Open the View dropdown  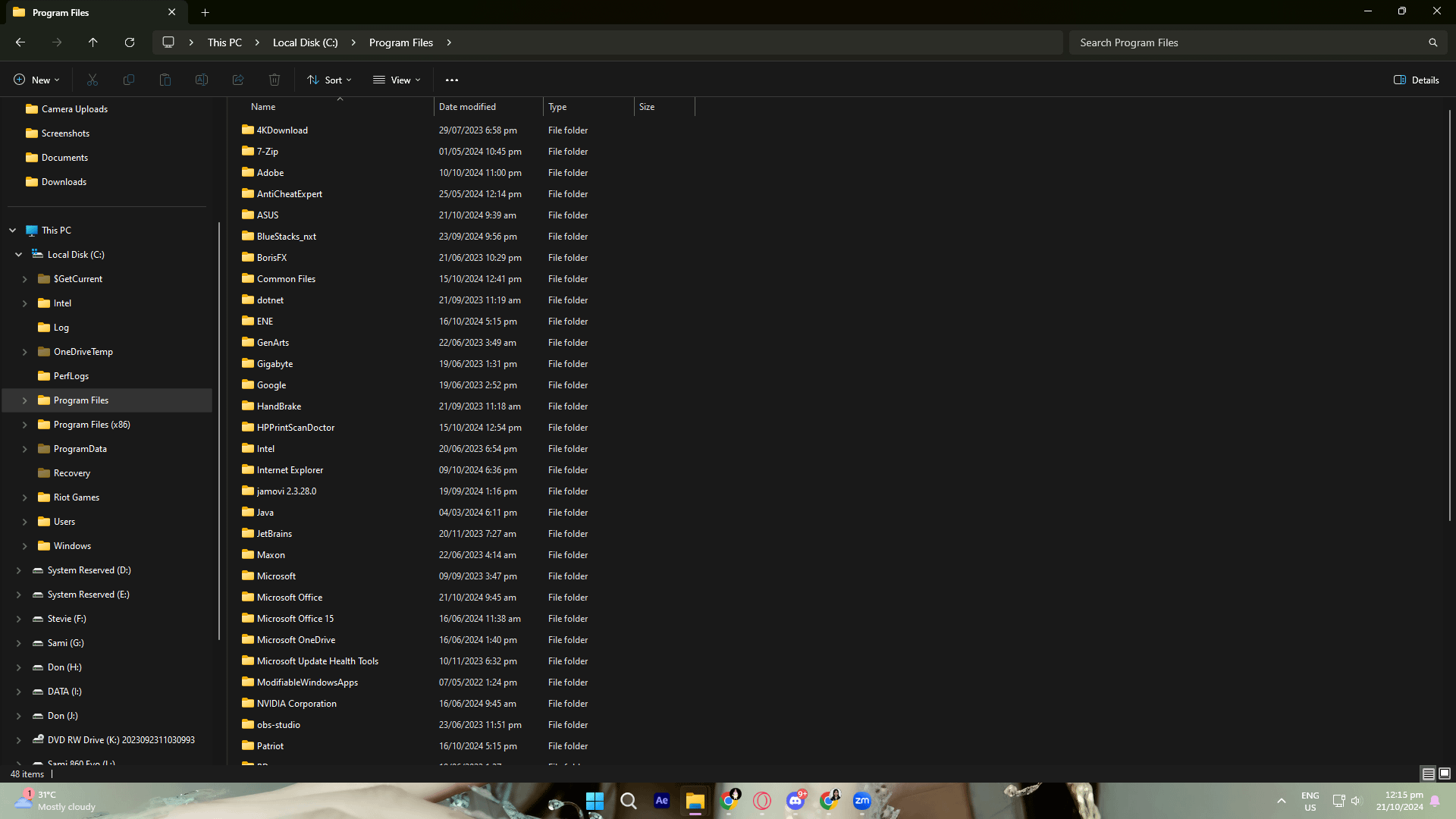coord(397,80)
